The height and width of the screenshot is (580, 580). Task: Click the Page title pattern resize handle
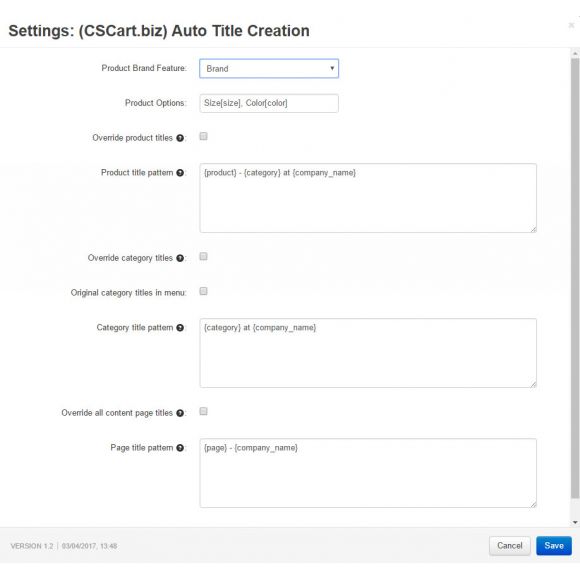[533, 505]
